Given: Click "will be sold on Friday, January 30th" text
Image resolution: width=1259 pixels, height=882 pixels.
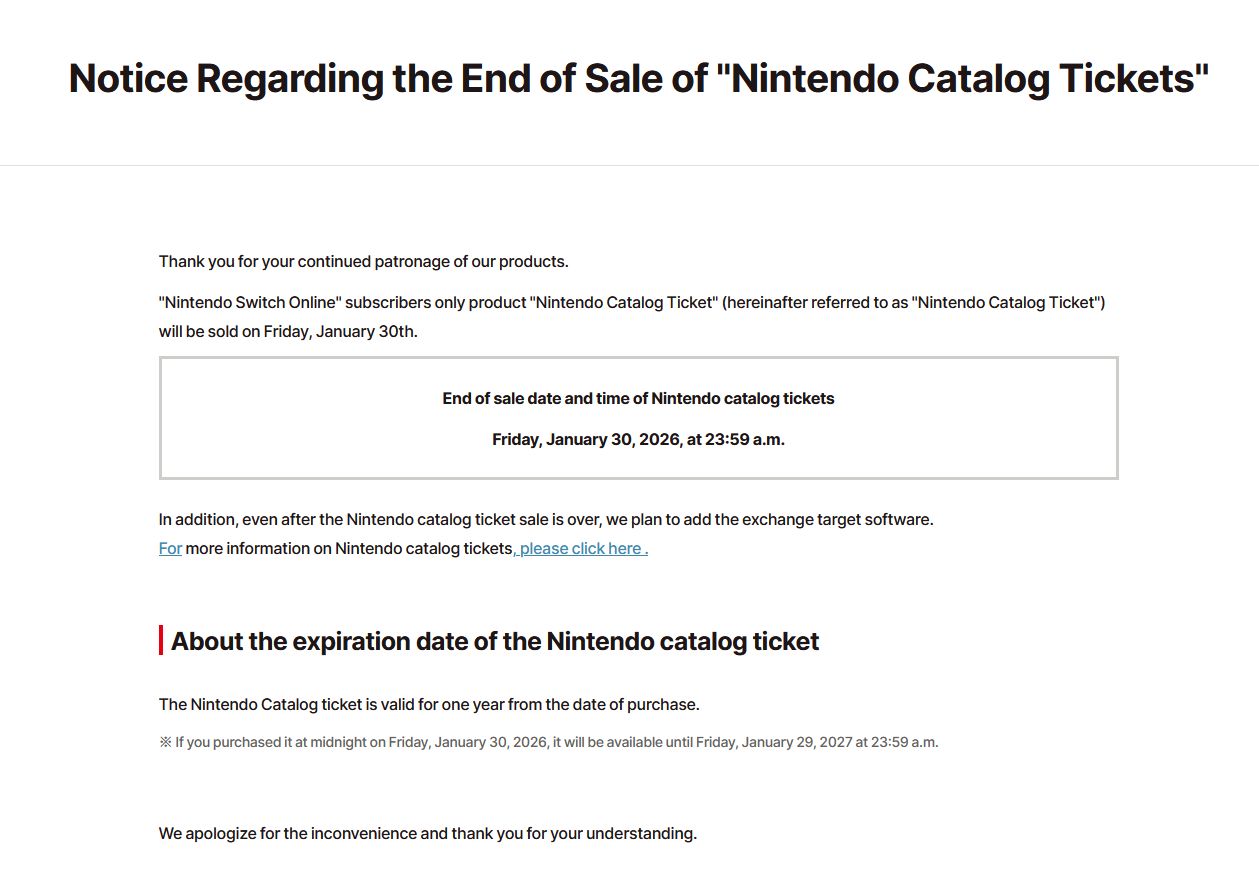Looking at the screenshot, I should click(288, 332).
